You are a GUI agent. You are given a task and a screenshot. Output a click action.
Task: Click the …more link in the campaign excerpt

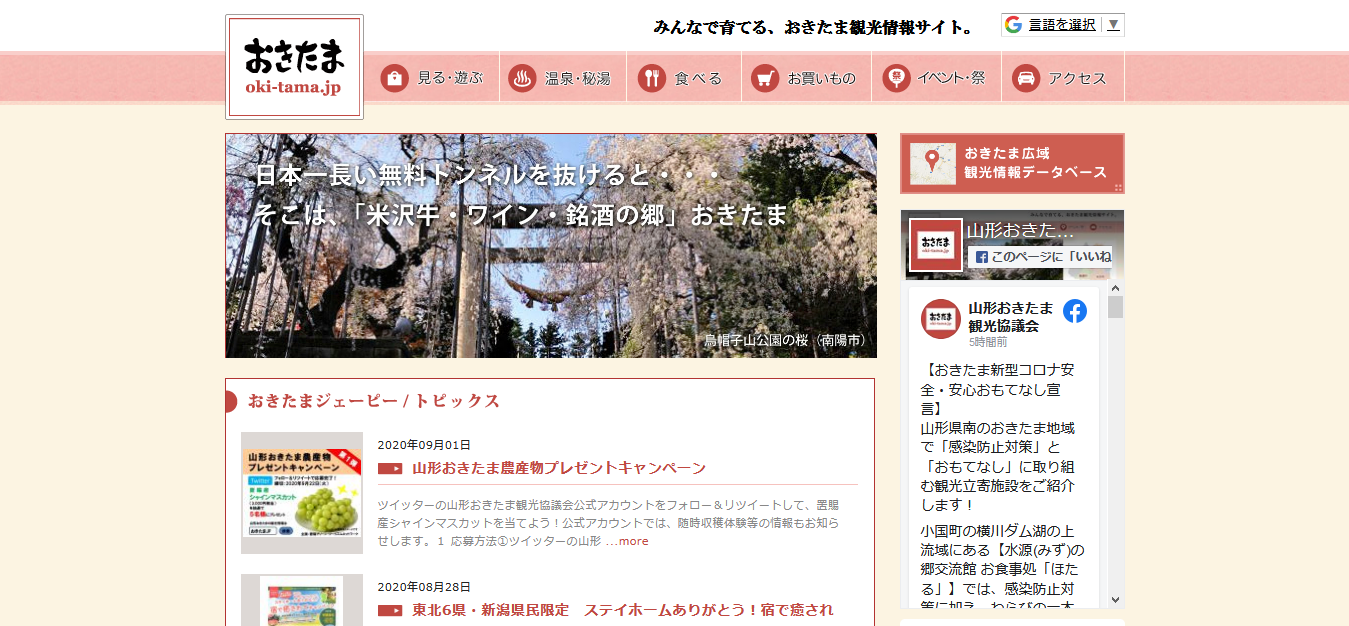coord(627,541)
